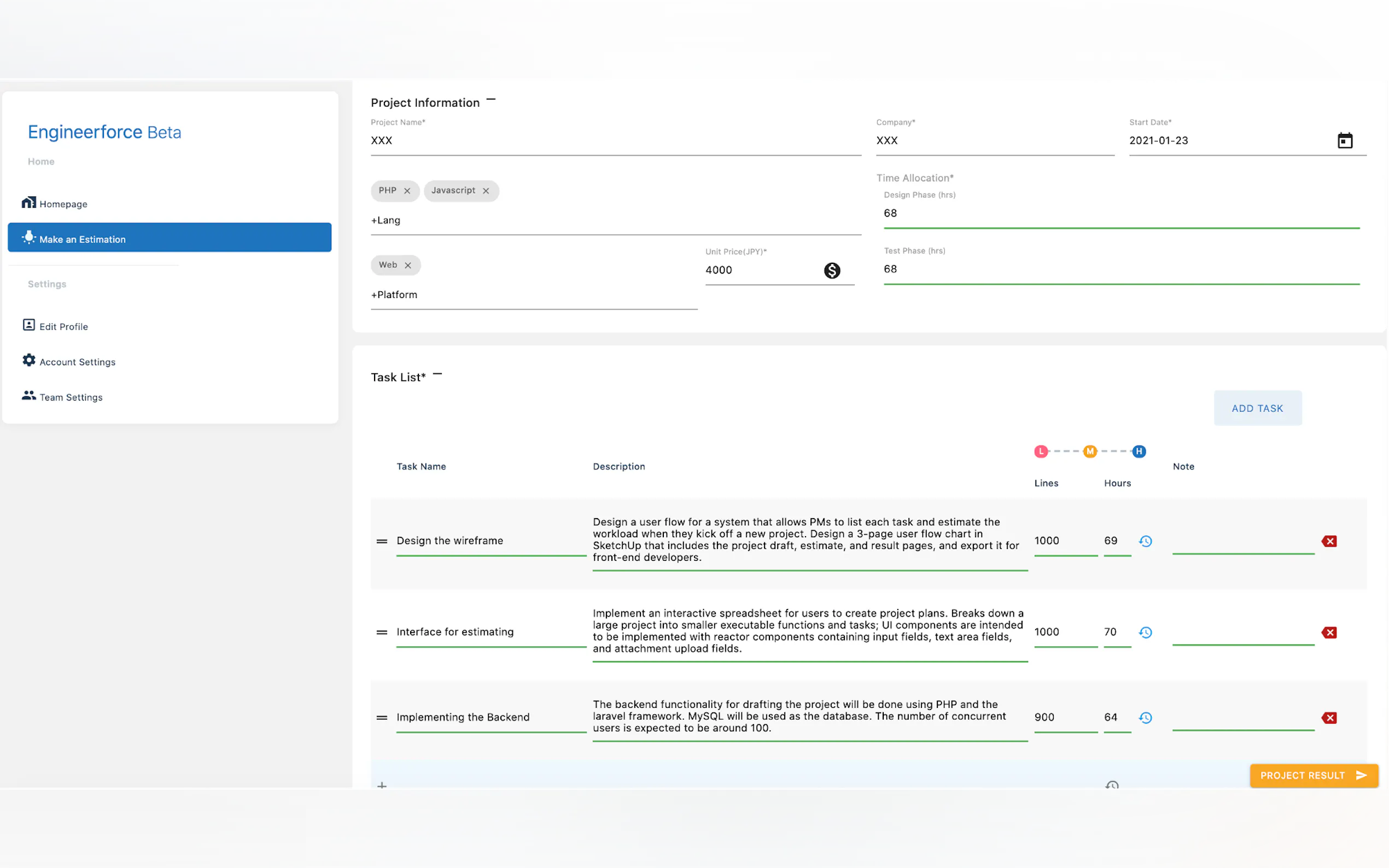Select the M medium level marker

(x=1089, y=451)
